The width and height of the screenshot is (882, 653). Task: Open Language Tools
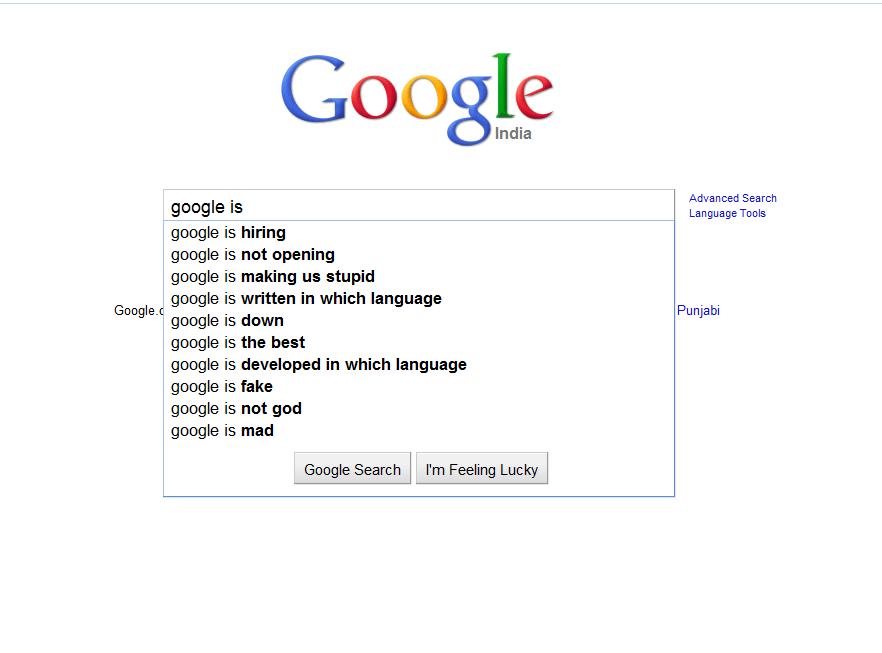click(x=727, y=212)
